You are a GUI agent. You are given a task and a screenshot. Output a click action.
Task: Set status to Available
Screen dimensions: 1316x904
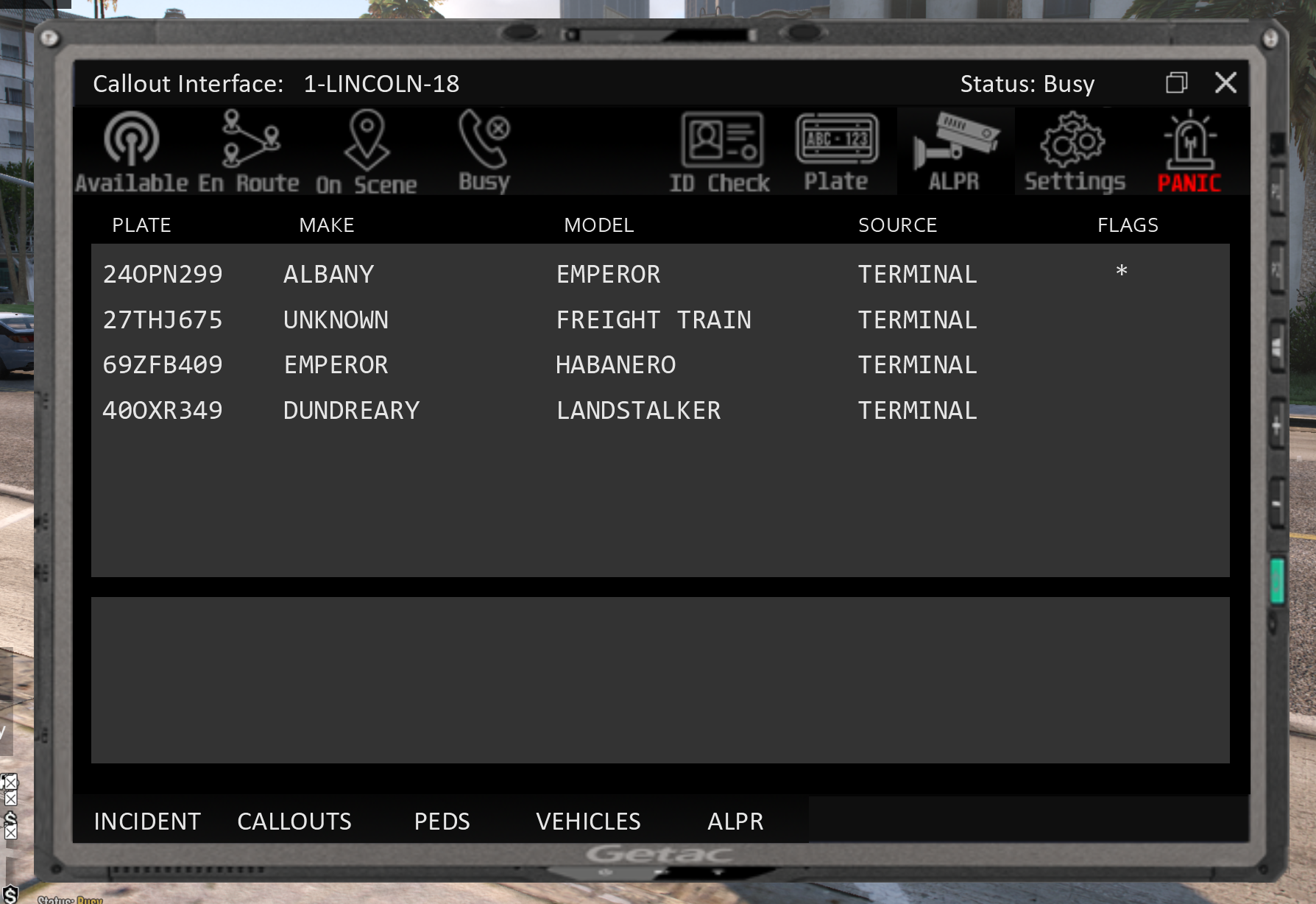[x=131, y=151]
